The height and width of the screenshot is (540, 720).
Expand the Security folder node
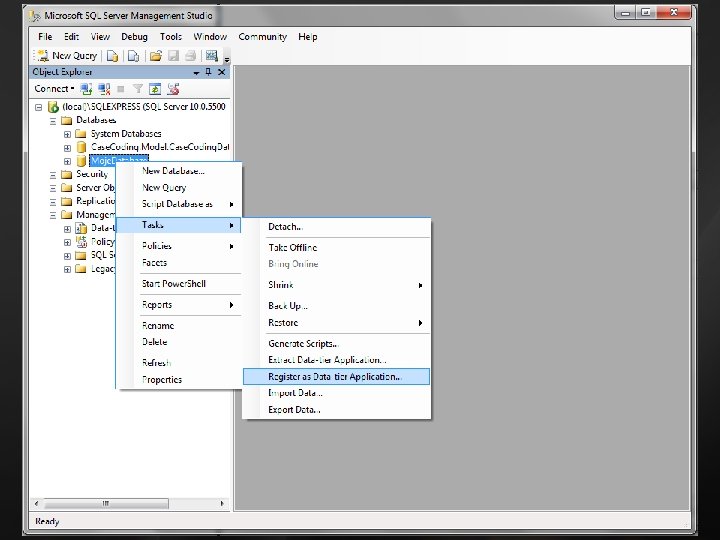point(53,175)
